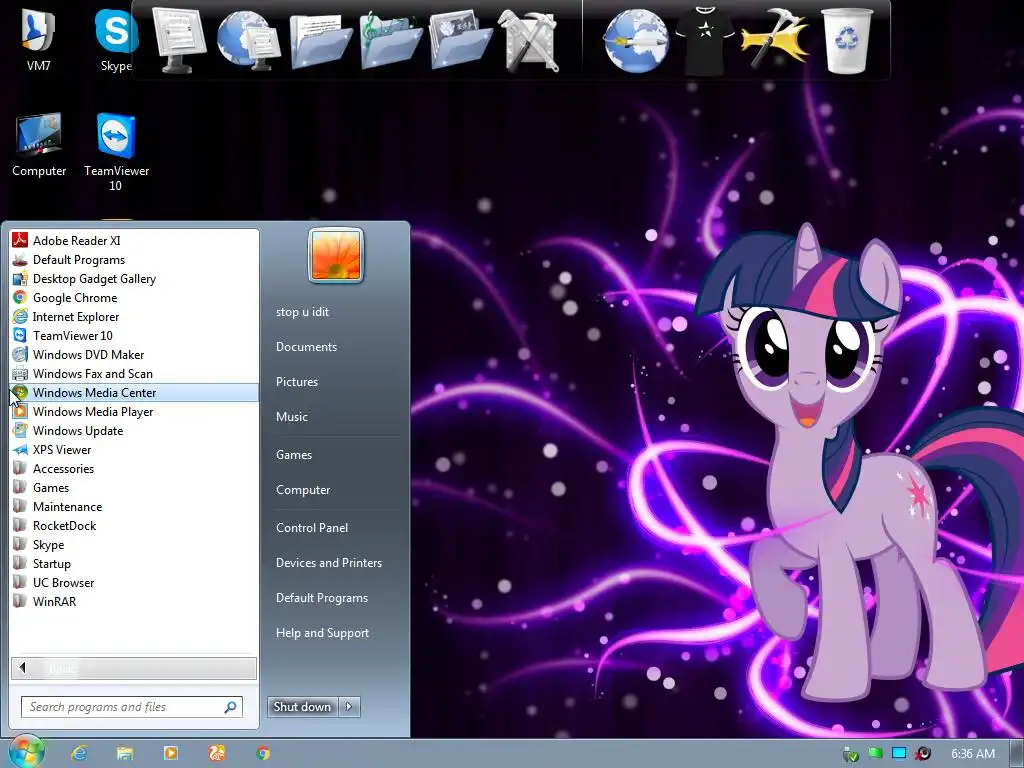Open Help and Support
This screenshot has height=768, width=1024.
(x=322, y=633)
